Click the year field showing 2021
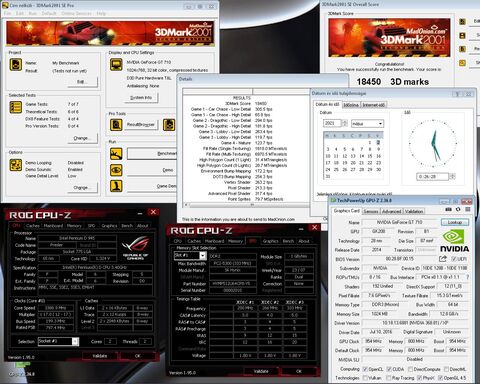This screenshot has width=480, height=384. (x=332, y=123)
